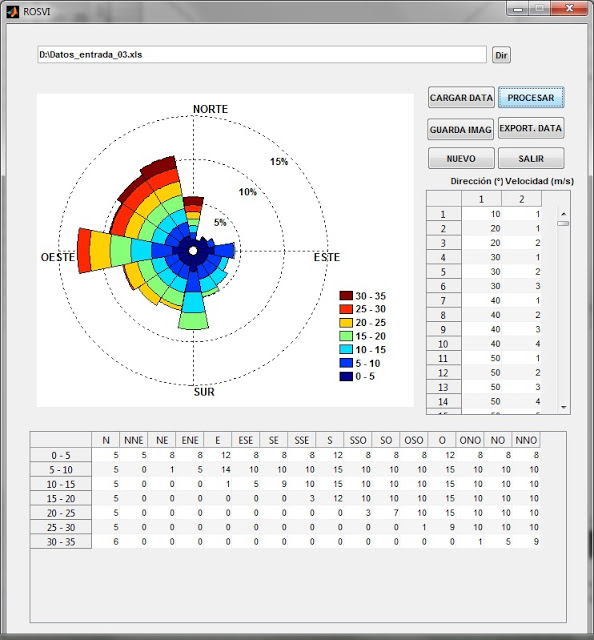The width and height of the screenshot is (594, 640).
Task: Select the yellow 20 - 25 legend swatch
Action: [346, 322]
